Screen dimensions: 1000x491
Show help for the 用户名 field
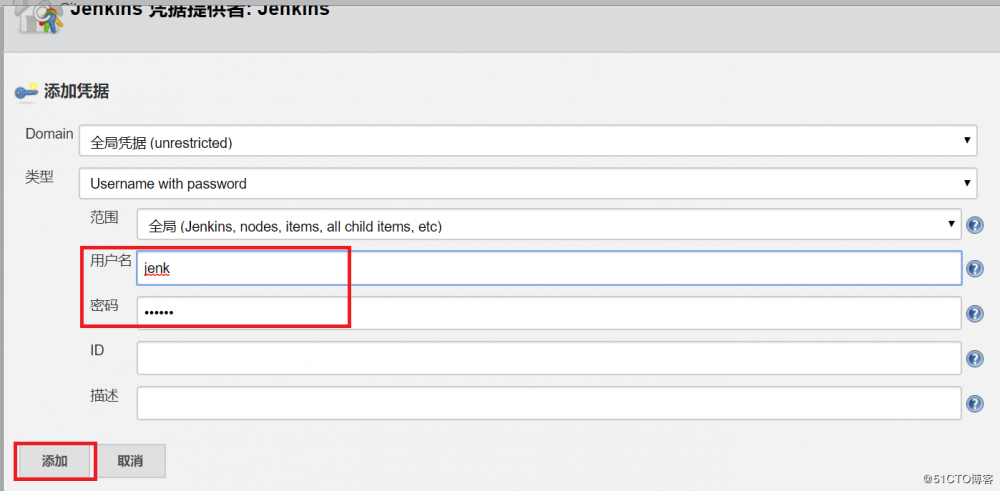click(x=975, y=268)
